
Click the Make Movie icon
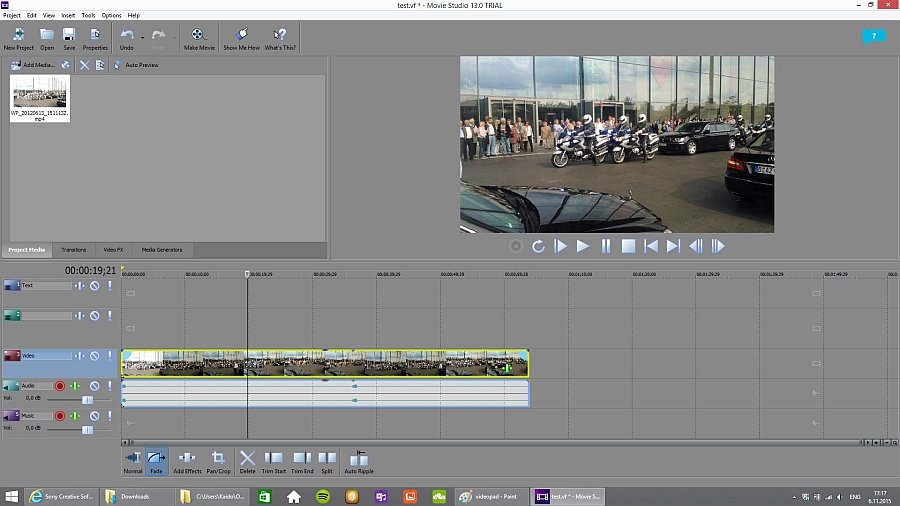pos(199,39)
